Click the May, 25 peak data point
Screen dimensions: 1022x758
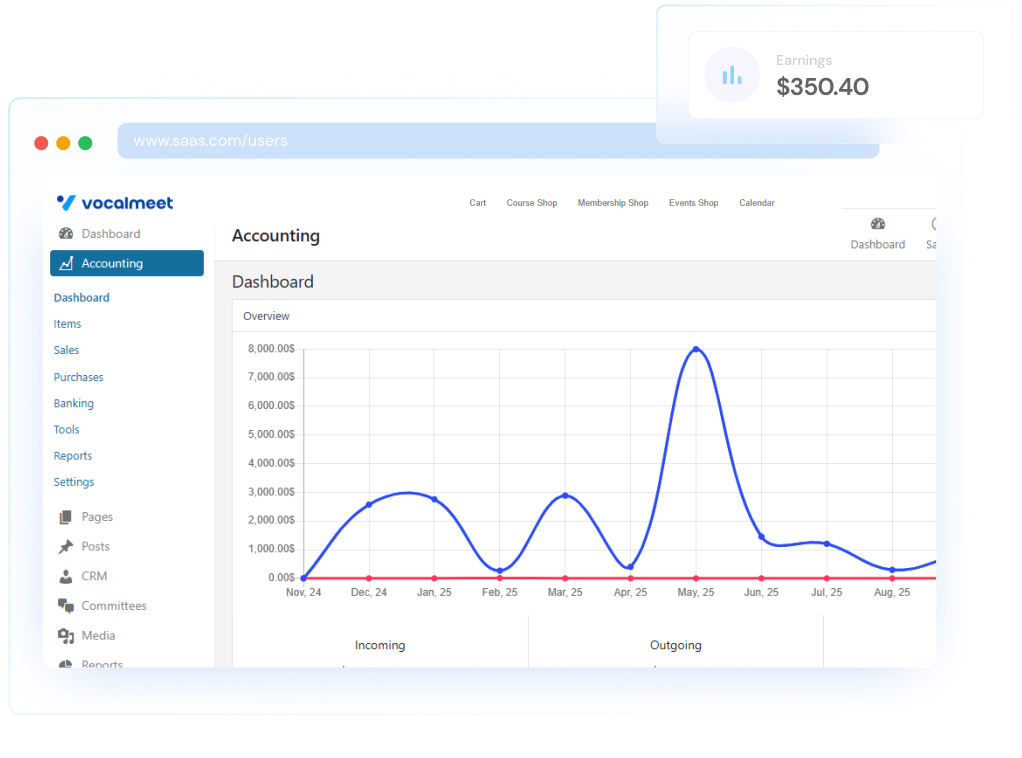[x=696, y=350]
